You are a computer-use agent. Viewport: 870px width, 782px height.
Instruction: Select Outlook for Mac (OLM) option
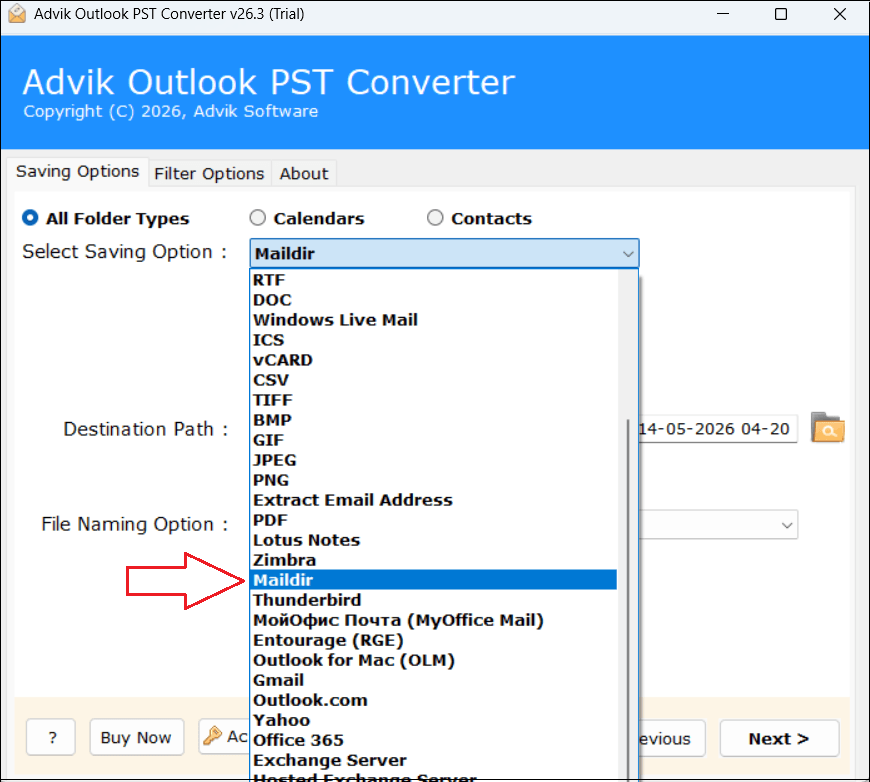pyautogui.click(x=433, y=659)
